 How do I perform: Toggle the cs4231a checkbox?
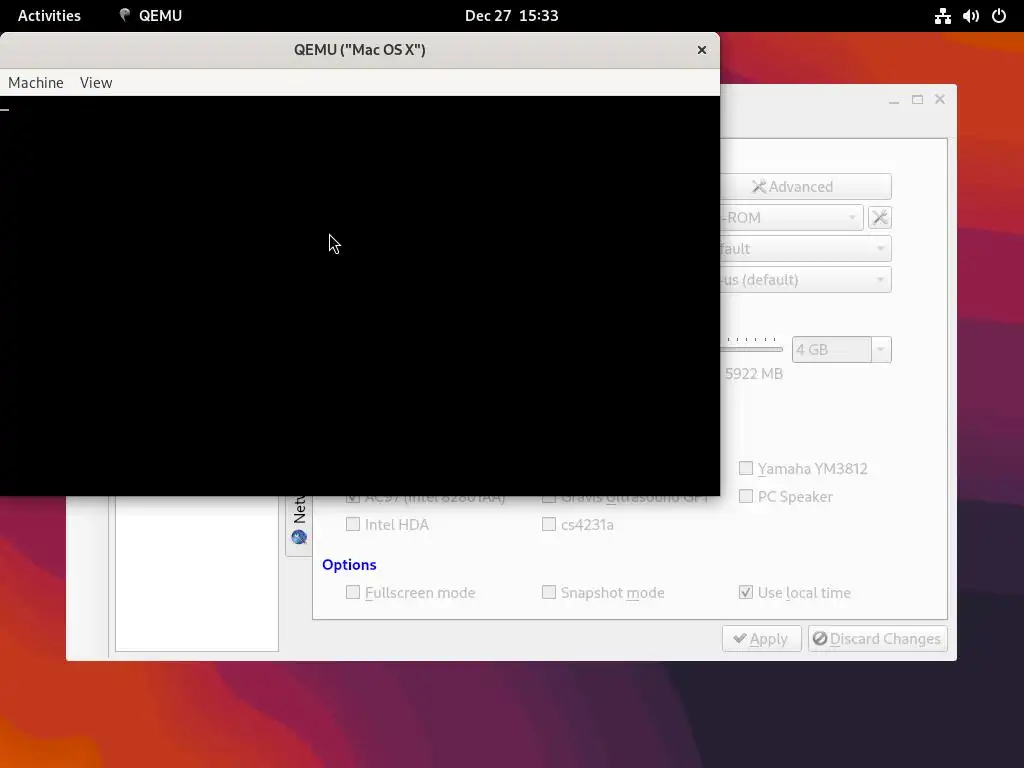[x=549, y=524]
